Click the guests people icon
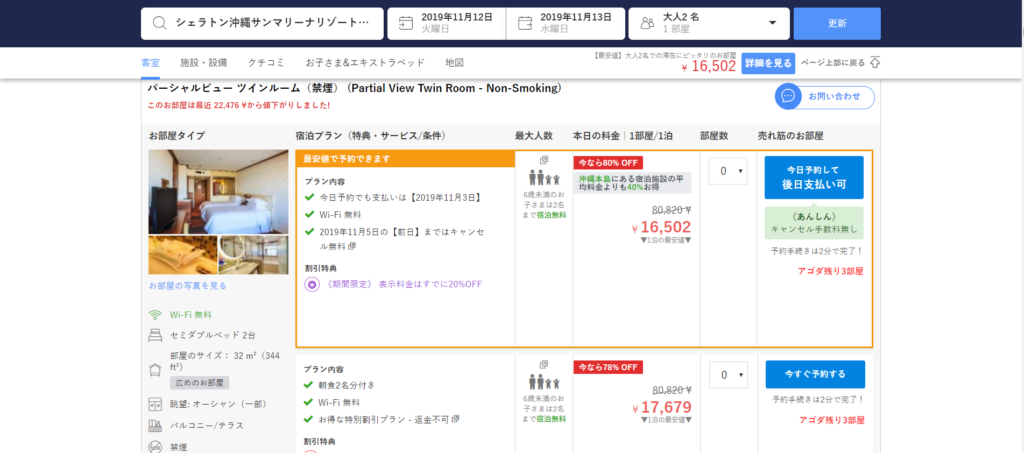This screenshot has width=1024, height=453. (647, 22)
